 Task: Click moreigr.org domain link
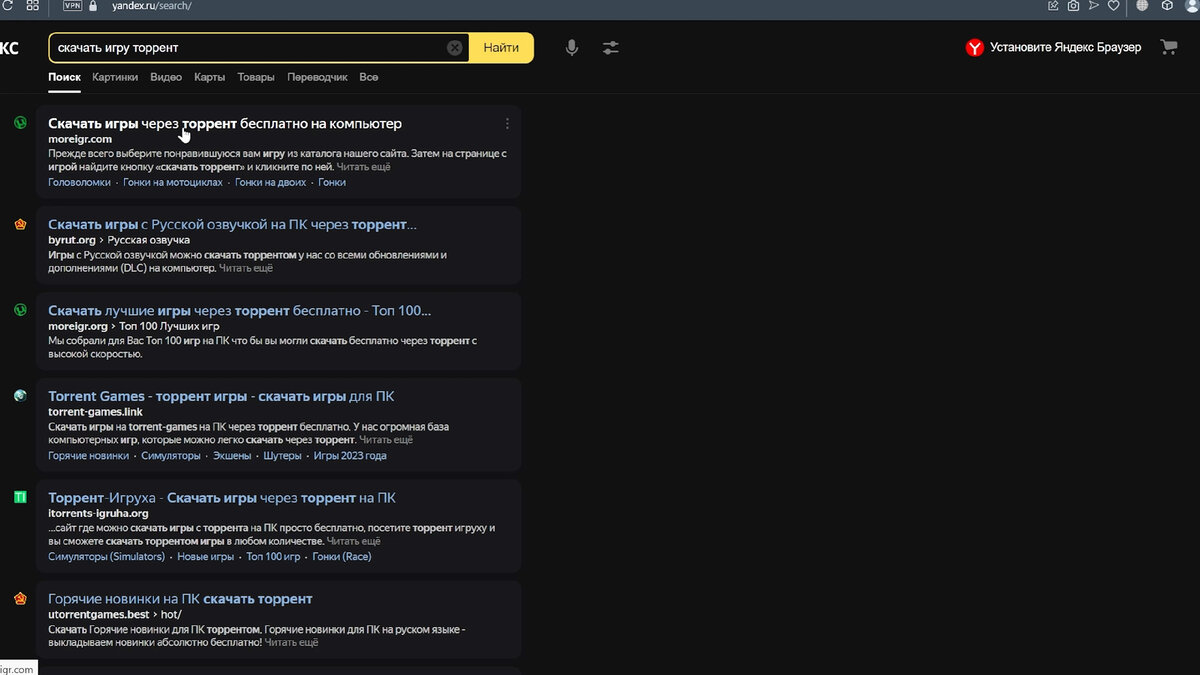[x=78, y=326]
